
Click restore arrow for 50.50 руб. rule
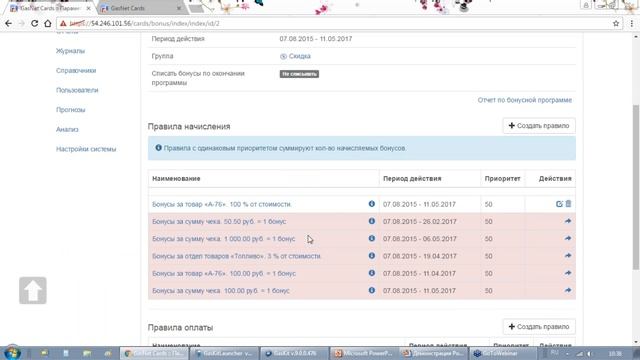pyautogui.click(x=568, y=221)
